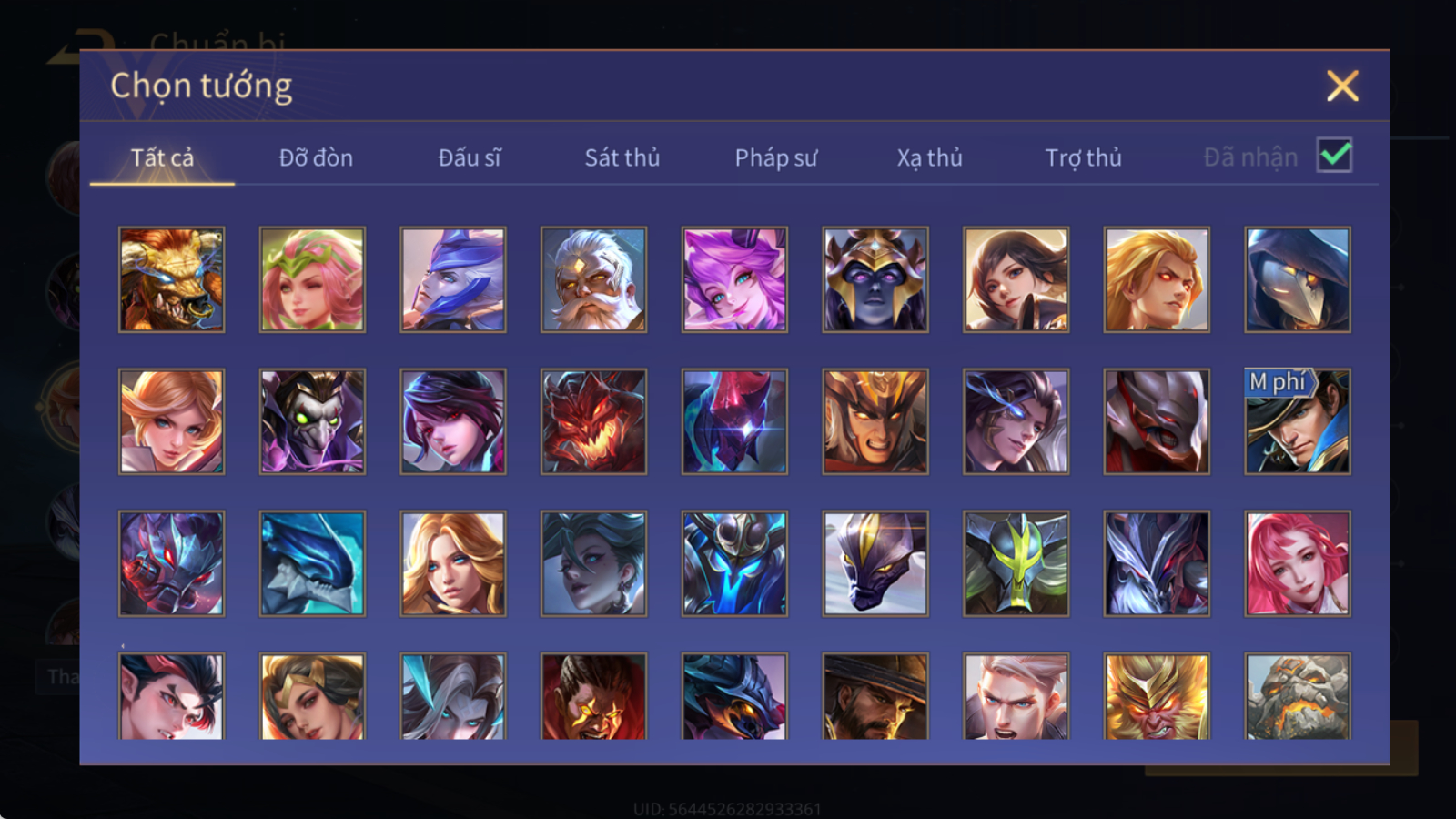Pick the pink-haired elf hero with green crown
This screenshot has height=819, width=1456.
point(312,279)
